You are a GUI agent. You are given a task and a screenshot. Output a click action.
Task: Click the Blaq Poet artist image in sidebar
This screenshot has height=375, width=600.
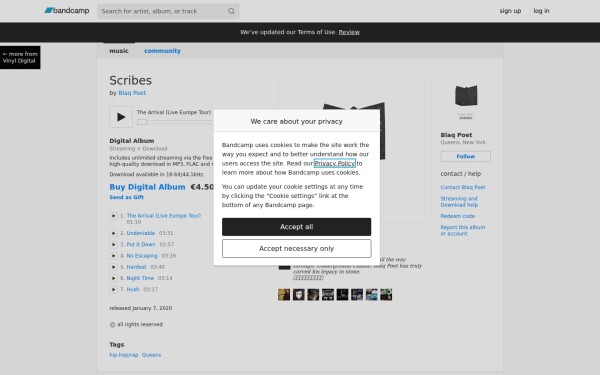click(x=466, y=102)
